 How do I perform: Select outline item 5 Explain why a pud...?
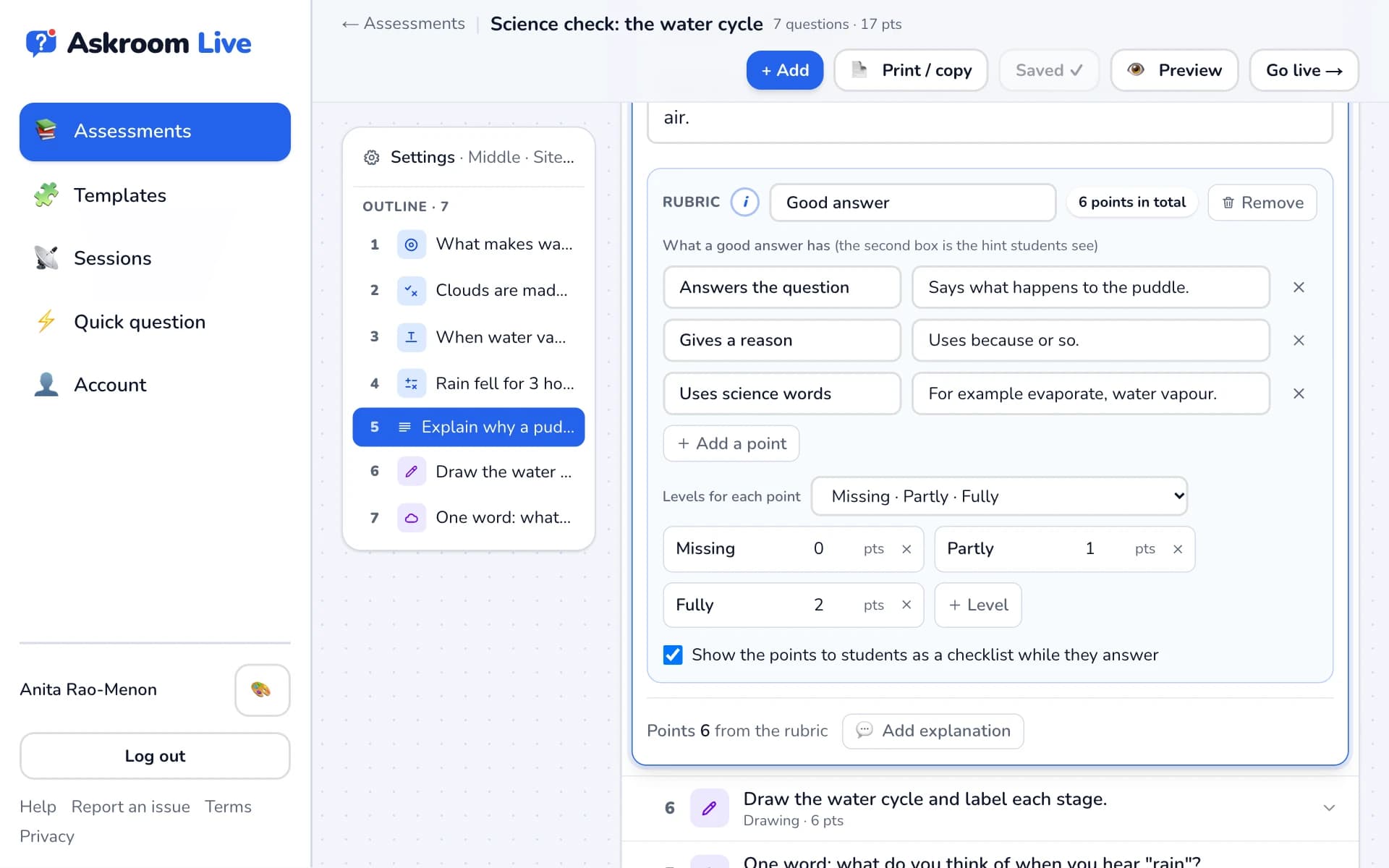[469, 427]
